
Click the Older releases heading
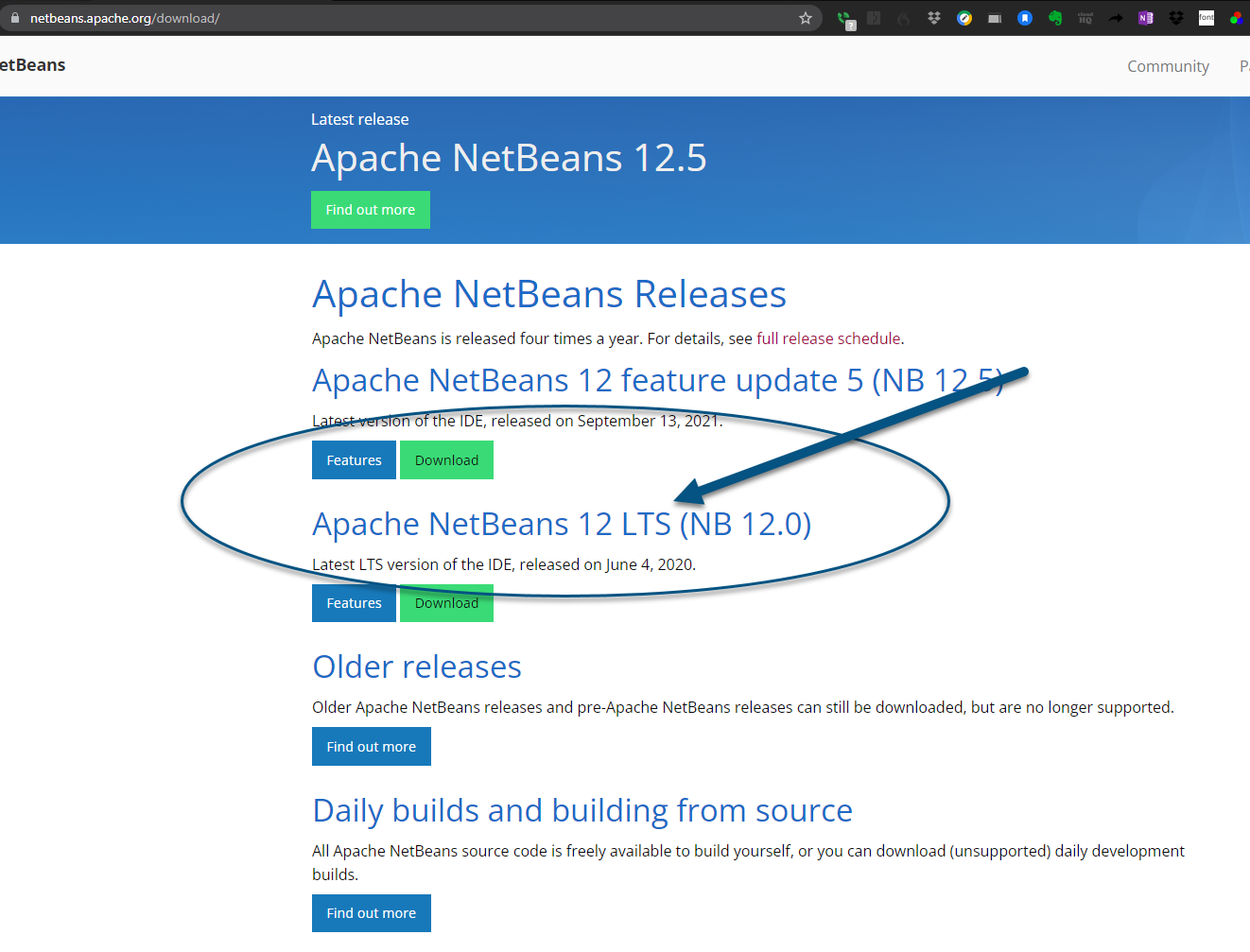417,666
